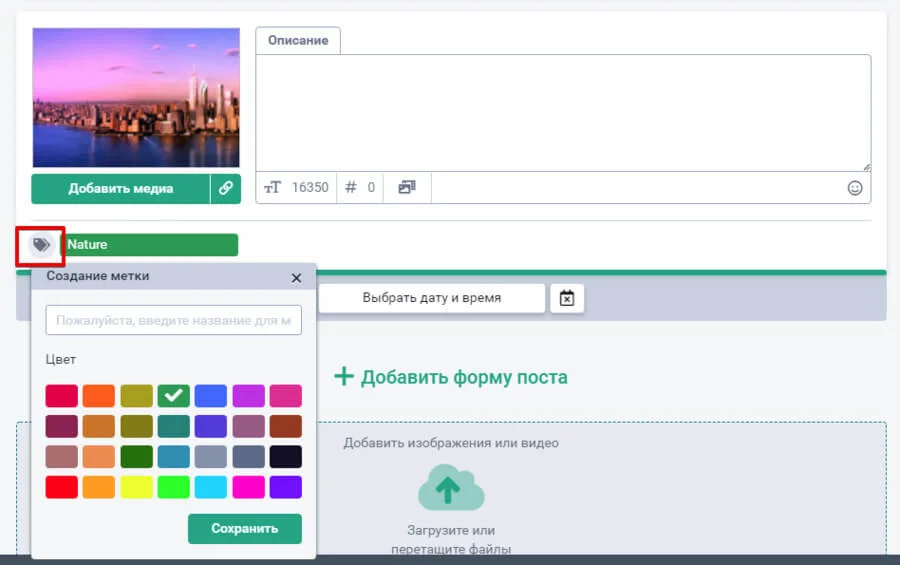Select the Nature green tag
This screenshot has height=565, width=900.
click(x=150, y=245)
